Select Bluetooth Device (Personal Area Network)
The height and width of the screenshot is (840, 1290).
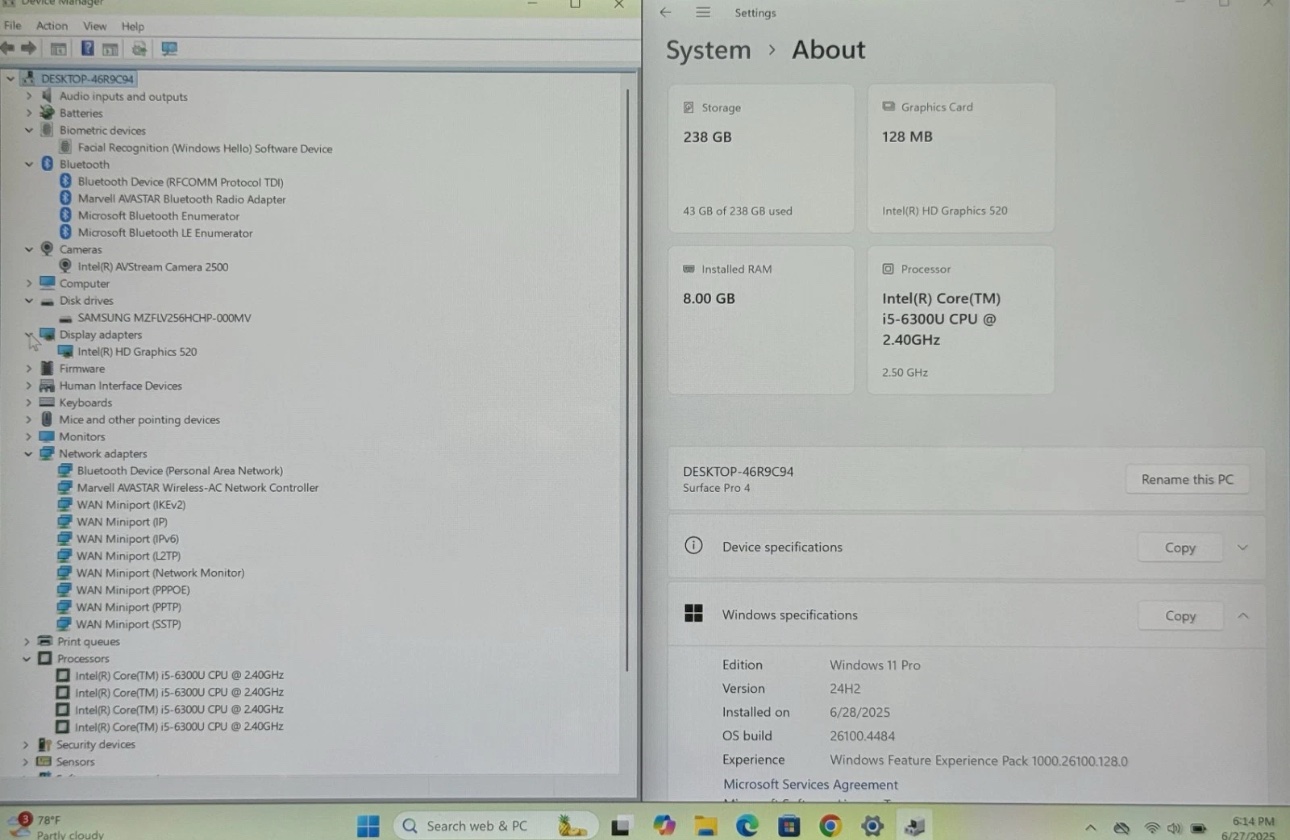click(x=179, y=470)
